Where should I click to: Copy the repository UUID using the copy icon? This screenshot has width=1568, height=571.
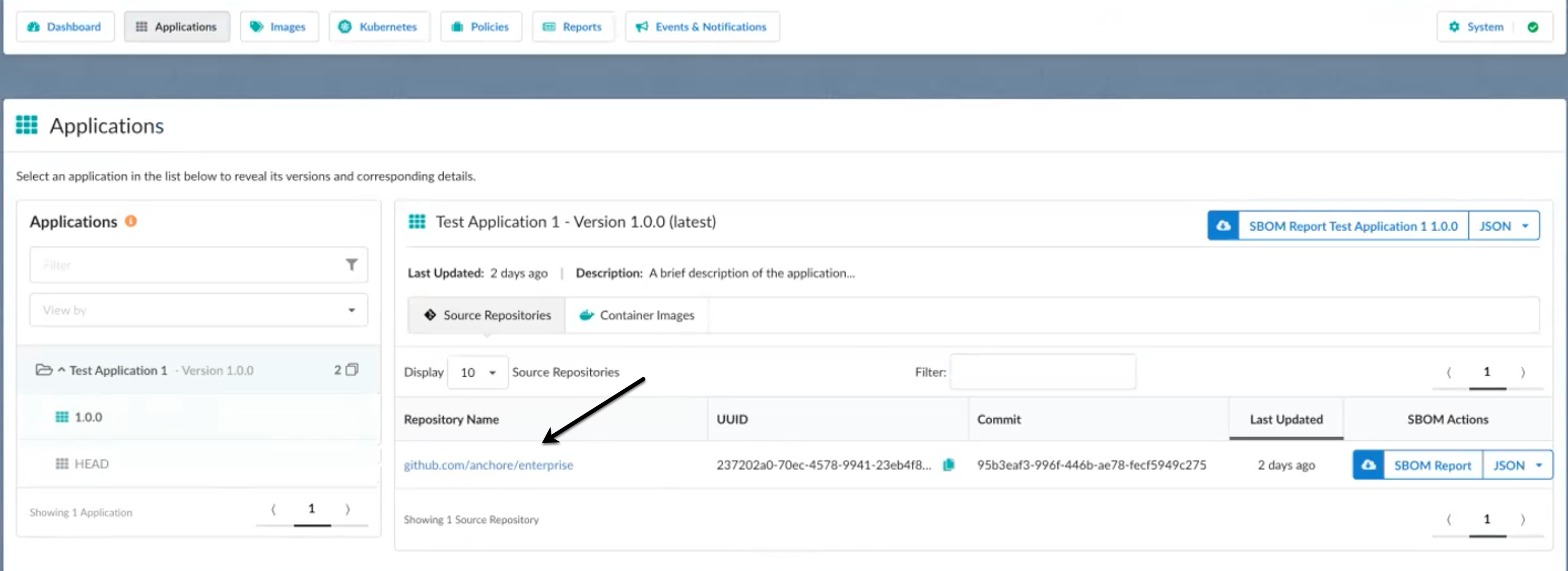click(x=949, y=465)
